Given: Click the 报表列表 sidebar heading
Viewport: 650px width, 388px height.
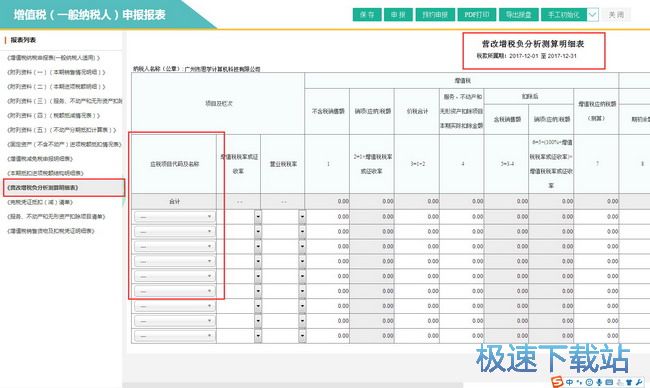Looking at the screenshot, I should point(23,40).
